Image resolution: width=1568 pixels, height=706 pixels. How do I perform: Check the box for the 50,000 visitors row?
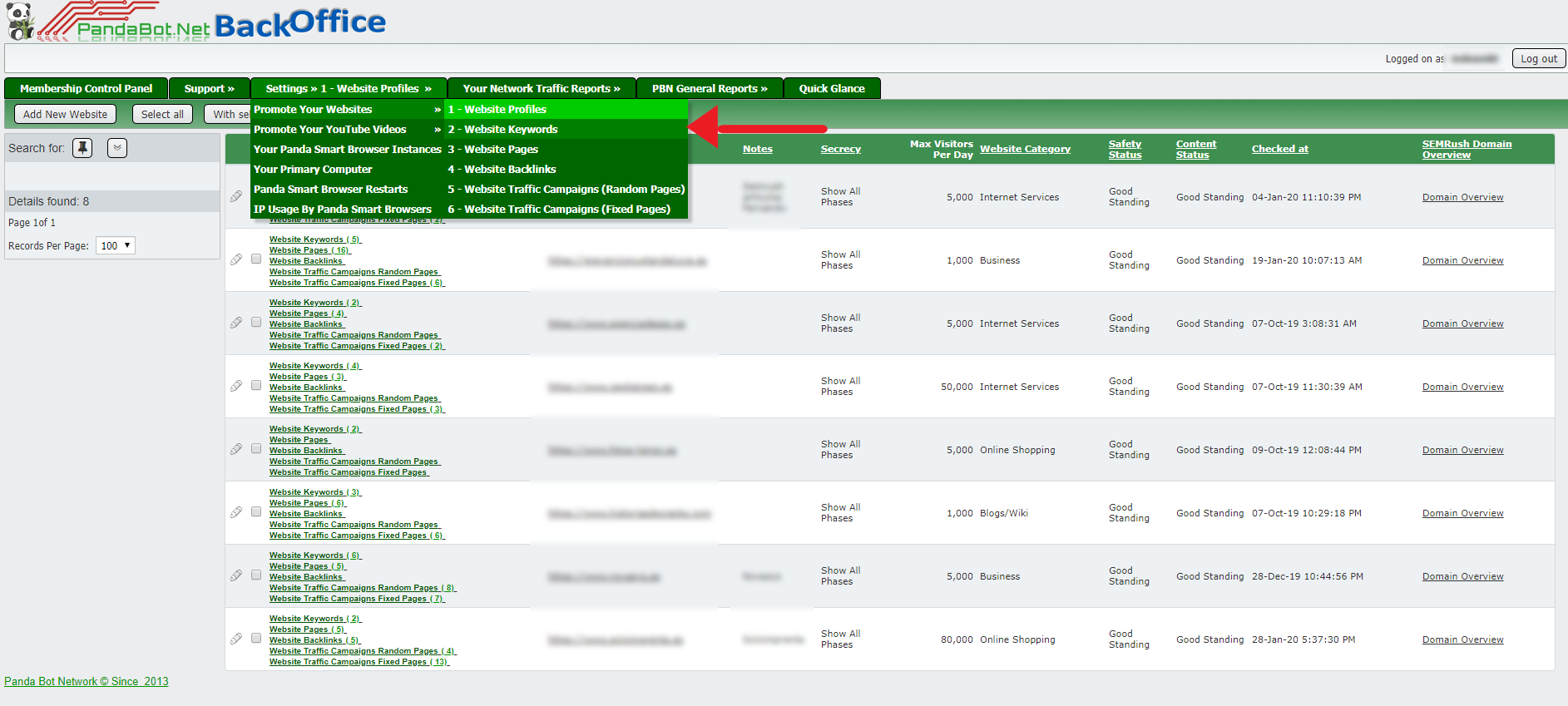[256, 386]
